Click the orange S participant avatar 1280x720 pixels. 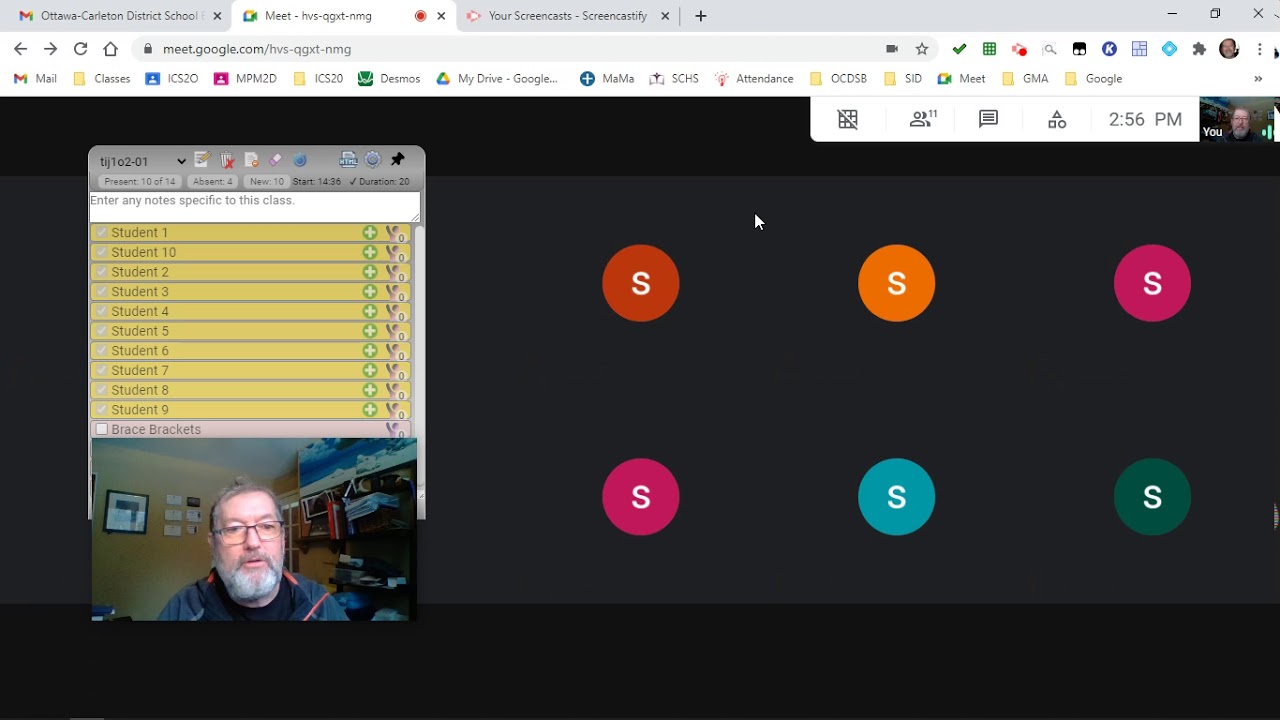tap(896, 283)
